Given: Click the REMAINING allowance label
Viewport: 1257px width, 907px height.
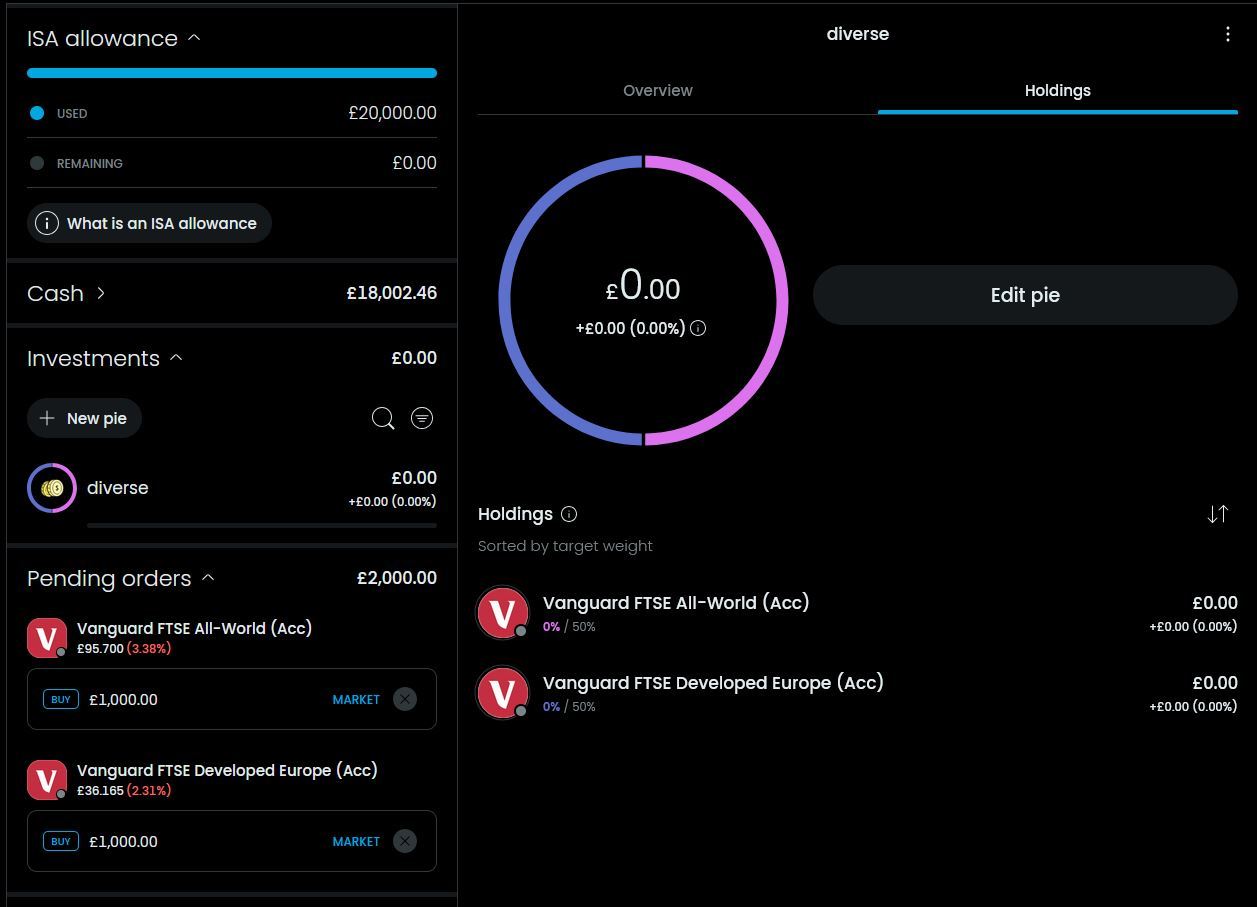Looking at the screenshot, I should (90, 163).
